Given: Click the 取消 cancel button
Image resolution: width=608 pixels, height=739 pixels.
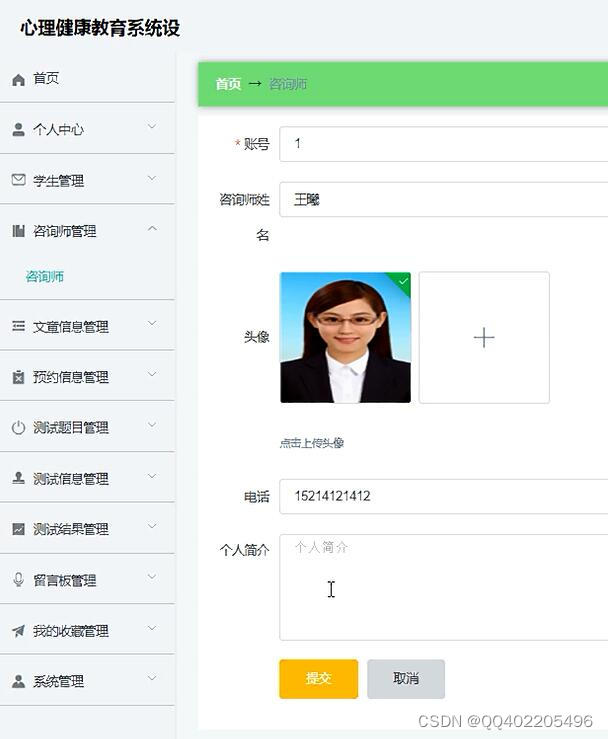Looking at the screenshot, I should [x=406, y=679].
